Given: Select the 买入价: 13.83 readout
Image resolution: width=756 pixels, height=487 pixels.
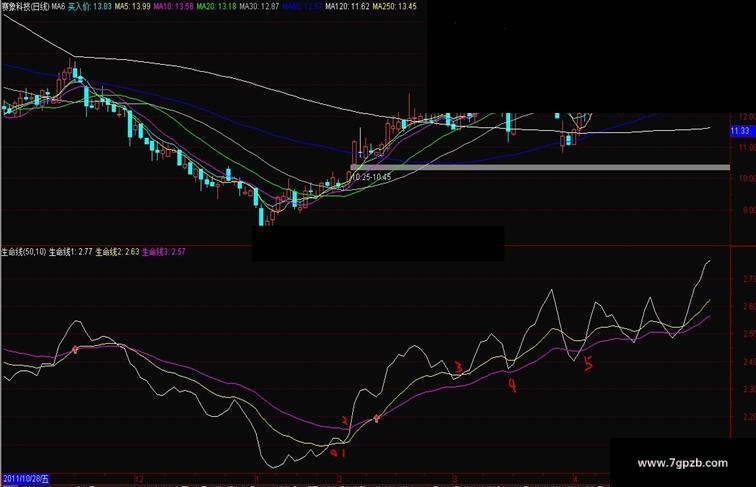Looking at the screenshot, I should click(x=89, y=7).
